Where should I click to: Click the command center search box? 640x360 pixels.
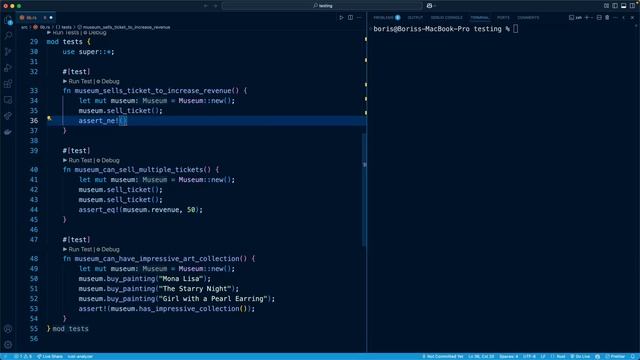tap(322, 6)
